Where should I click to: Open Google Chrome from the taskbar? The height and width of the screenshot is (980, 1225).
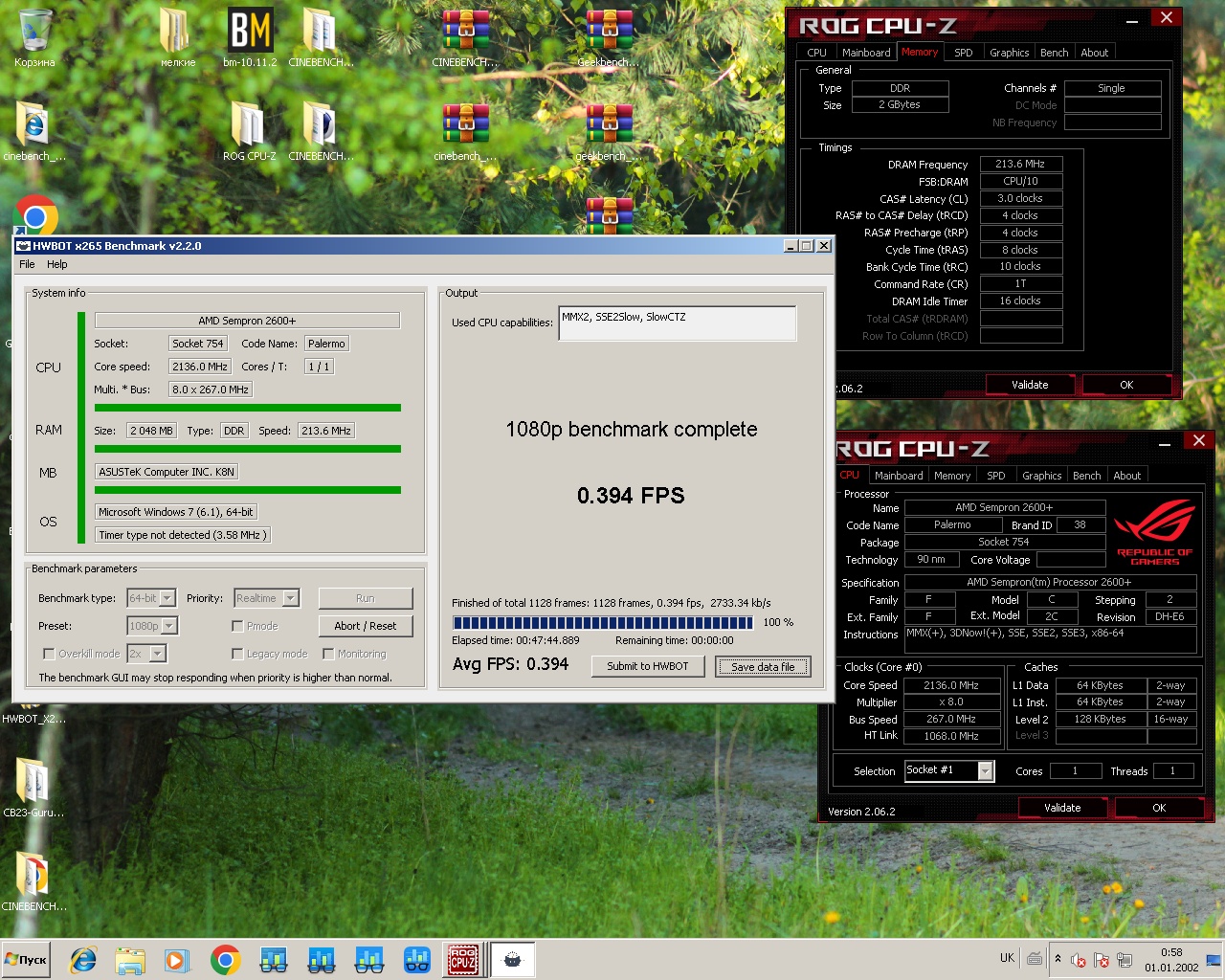pos(225,960)
